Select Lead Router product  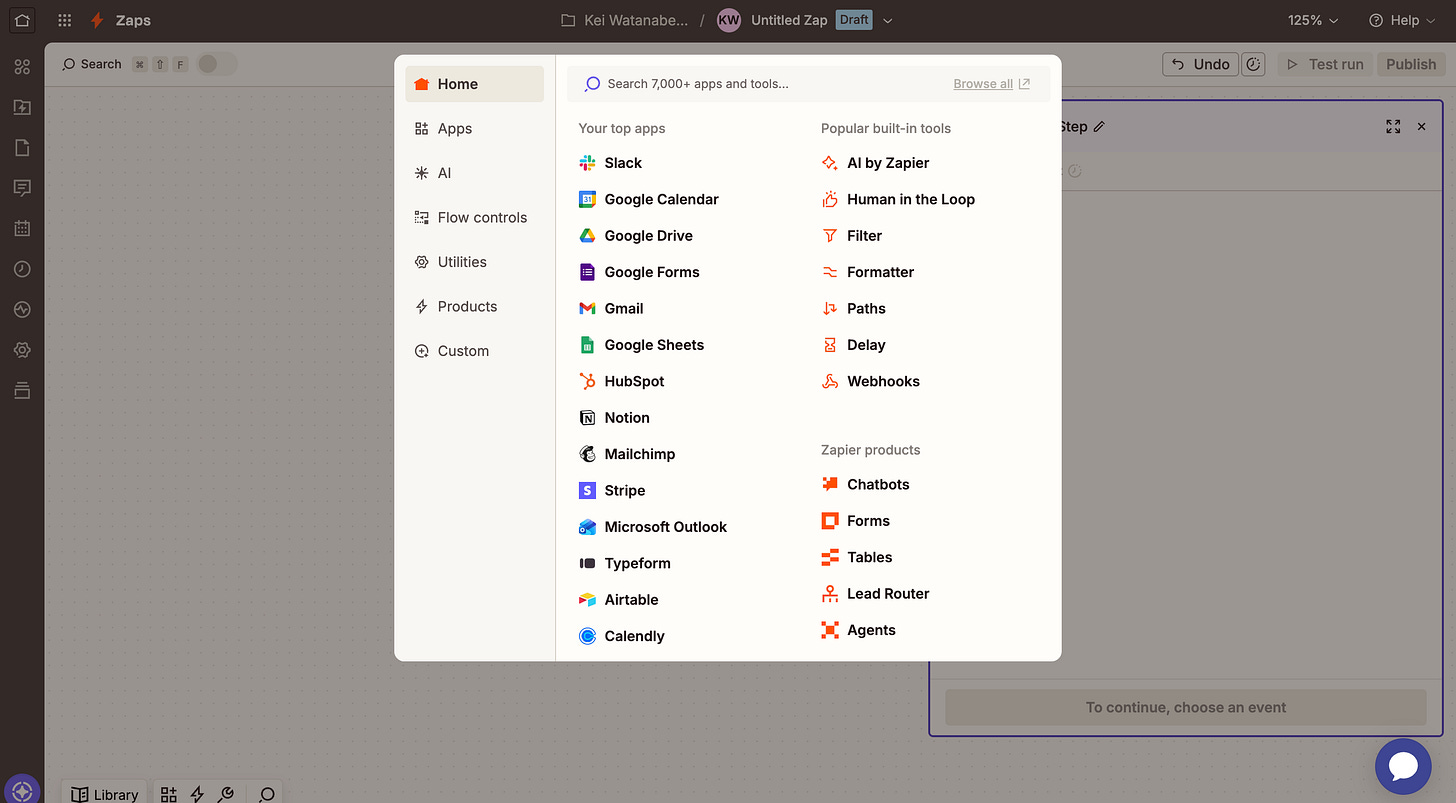coord(875,594)
